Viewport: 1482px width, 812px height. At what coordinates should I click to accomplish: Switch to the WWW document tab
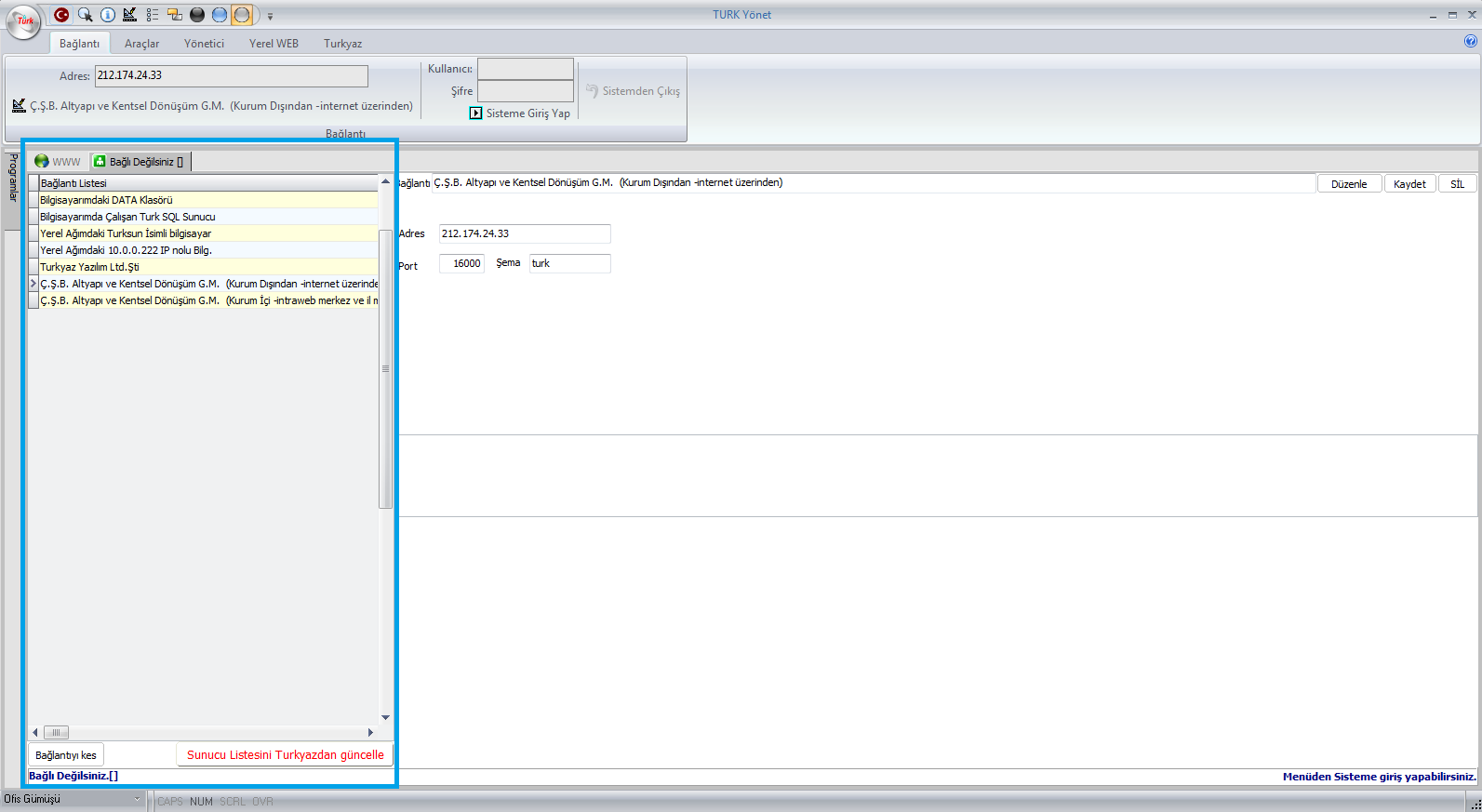(58, 161)
